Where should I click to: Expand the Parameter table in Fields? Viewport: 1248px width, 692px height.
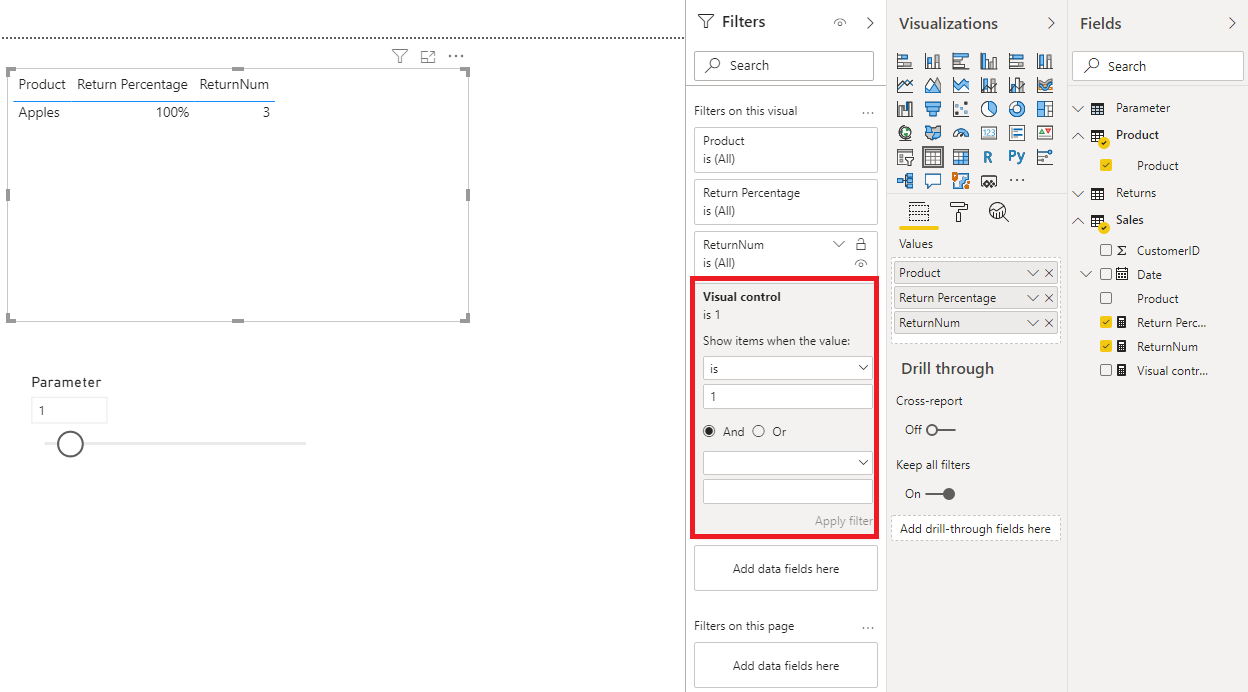[1078, 108]
